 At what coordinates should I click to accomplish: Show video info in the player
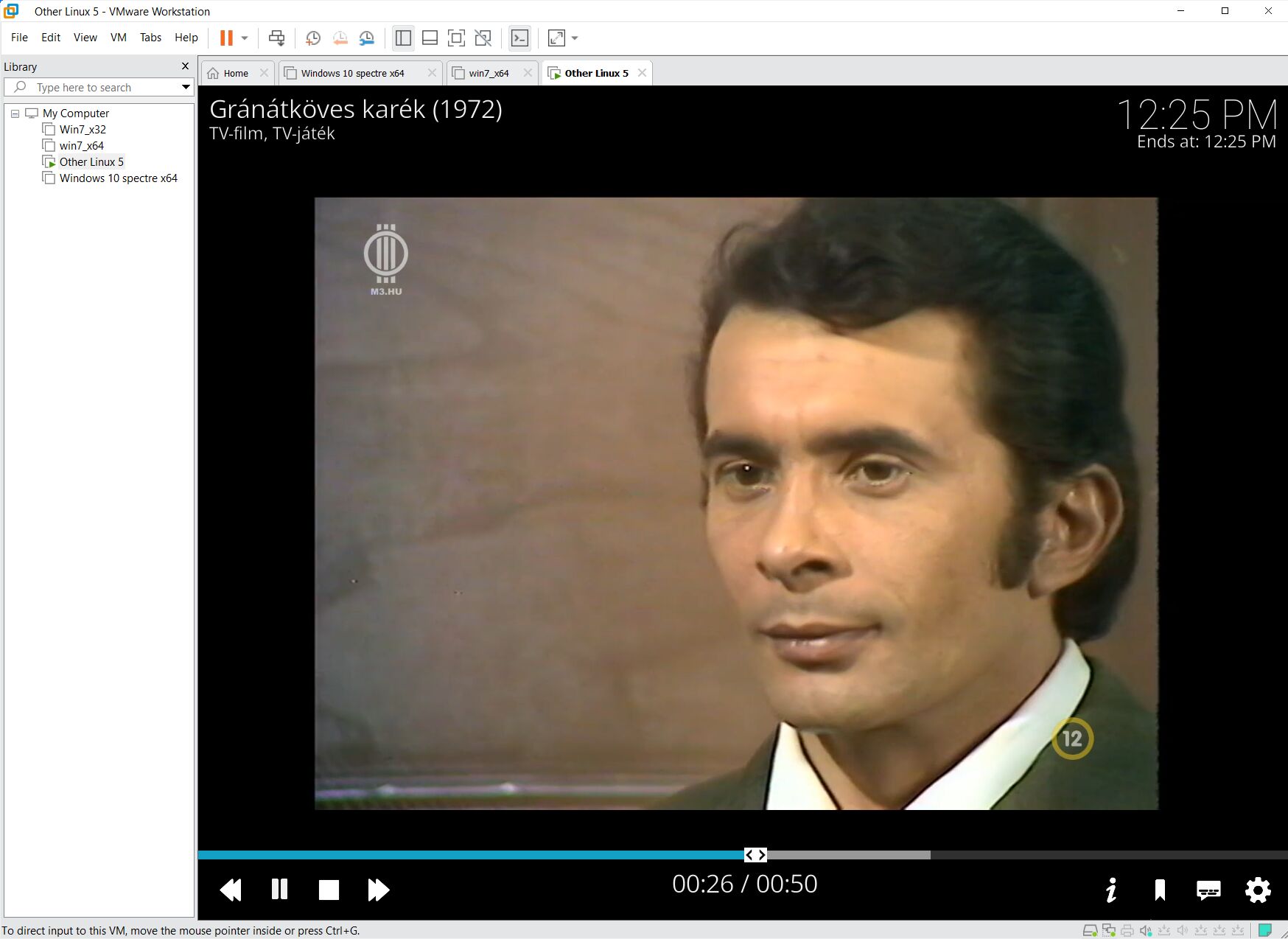[x=1111, y=890]
